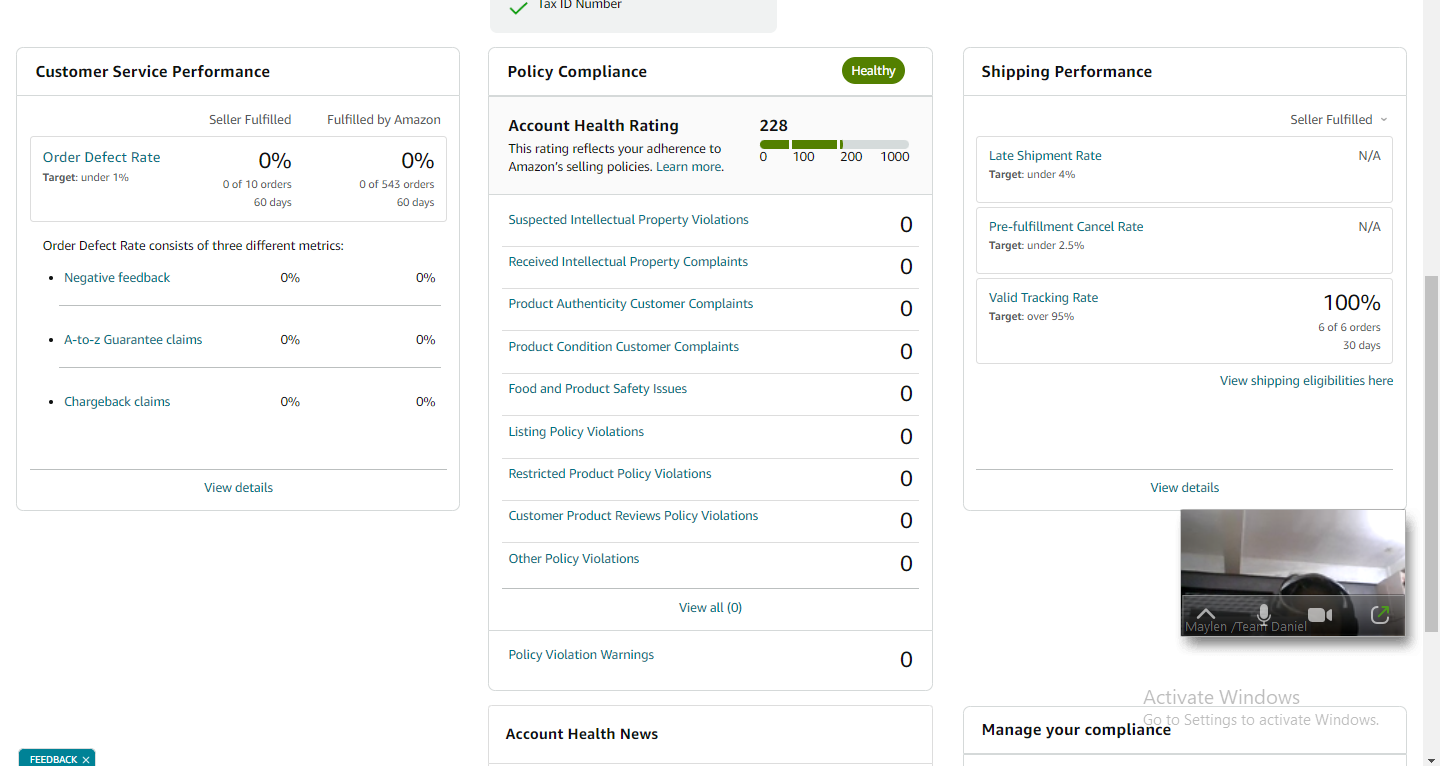Open the Negative feedback metric link
The height and width of the screenshot is (766, 1440).
(x=117, y=278)
